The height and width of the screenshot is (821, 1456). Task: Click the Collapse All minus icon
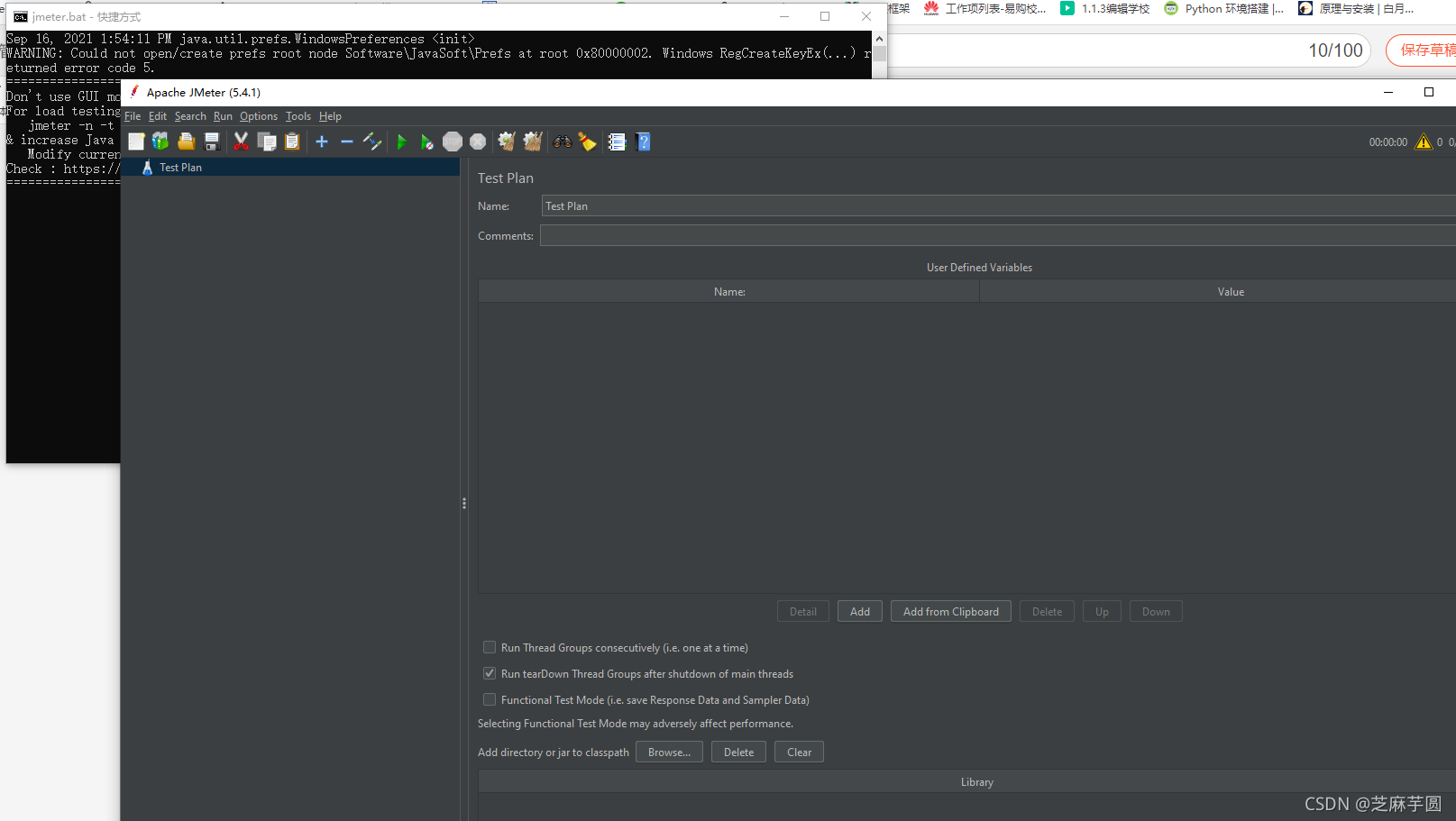[347, 141]
